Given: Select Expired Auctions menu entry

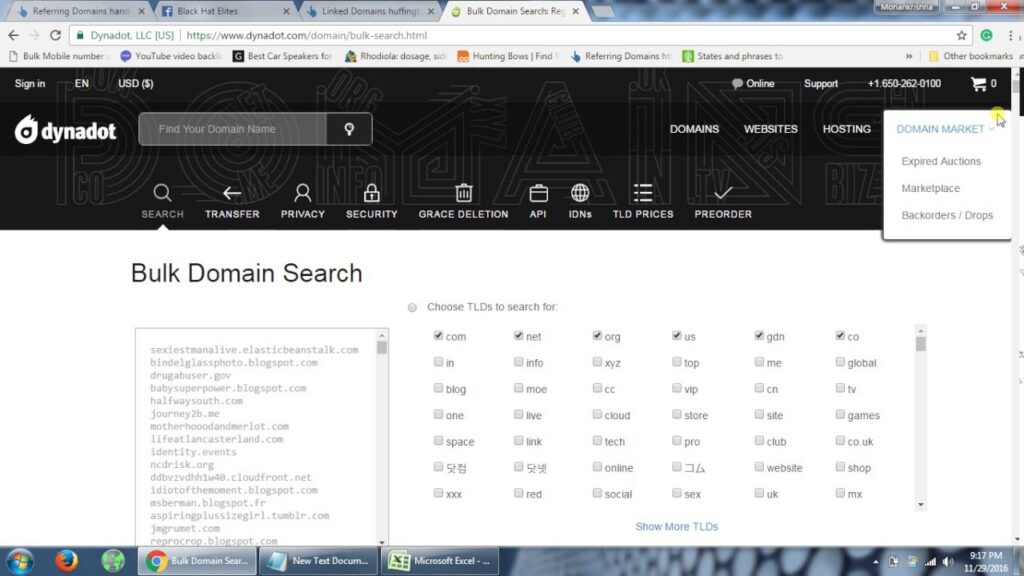Looking at the screenshot, I should click(x=941, y=161).
